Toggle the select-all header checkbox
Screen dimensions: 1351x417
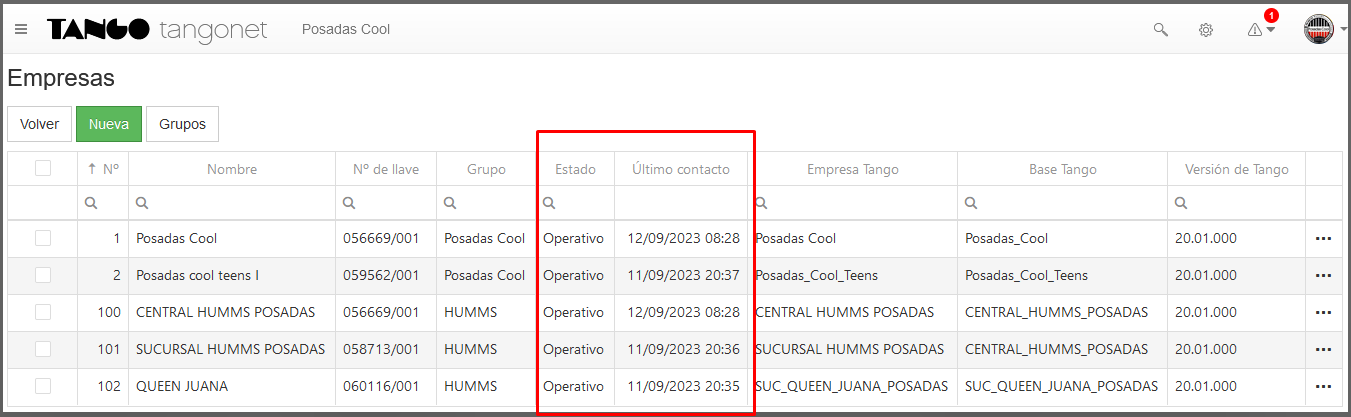pyautogui.click(x=43, y=168)
